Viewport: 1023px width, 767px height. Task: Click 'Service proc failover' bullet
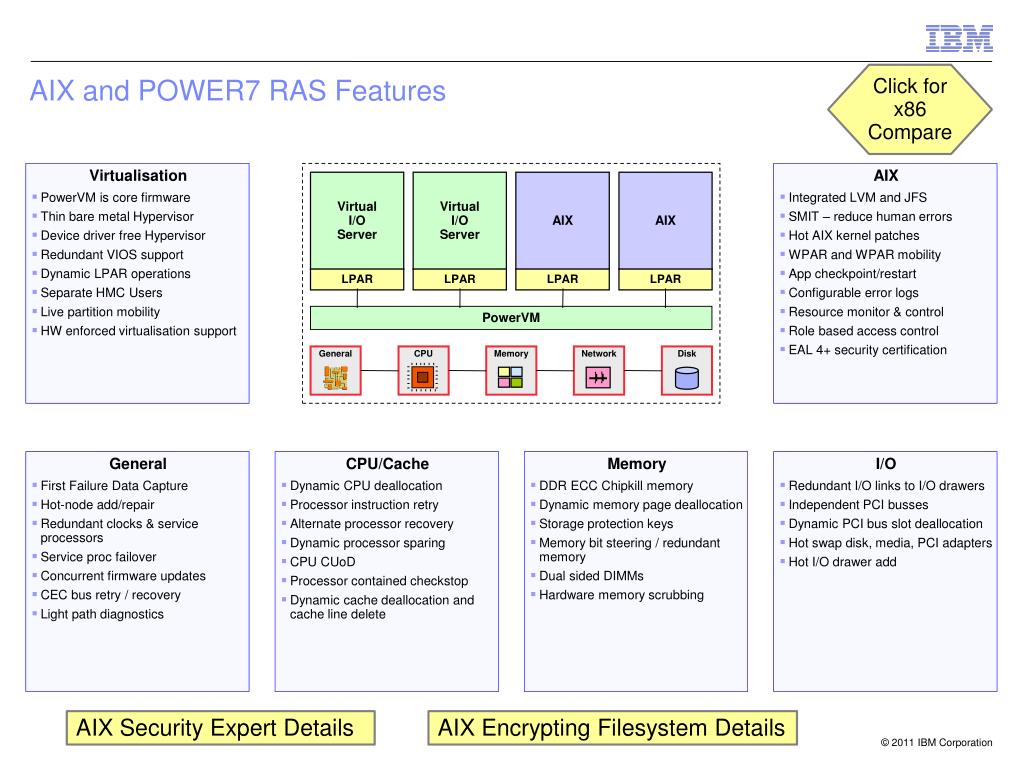99,557
